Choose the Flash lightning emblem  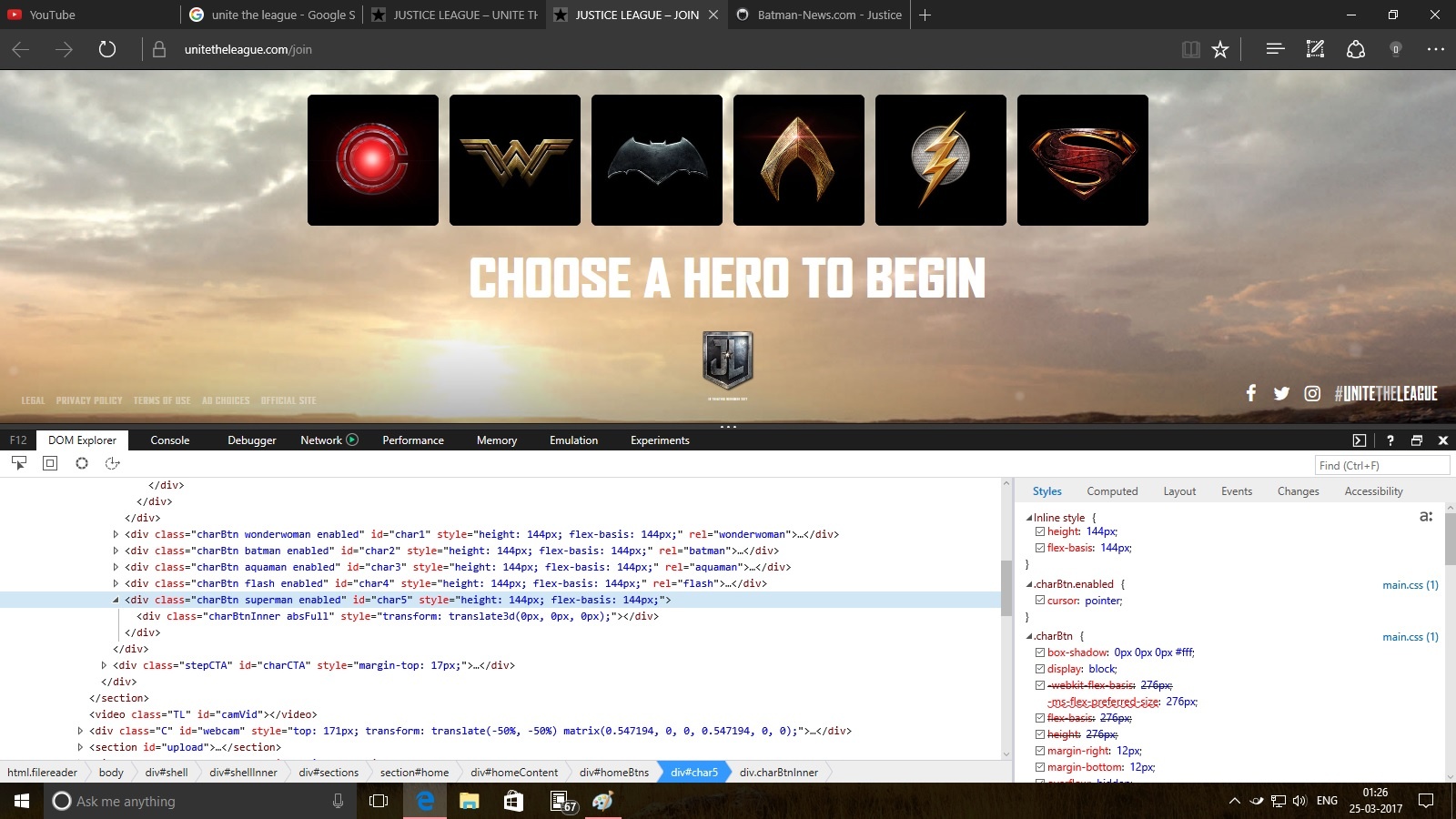(941, 160)
